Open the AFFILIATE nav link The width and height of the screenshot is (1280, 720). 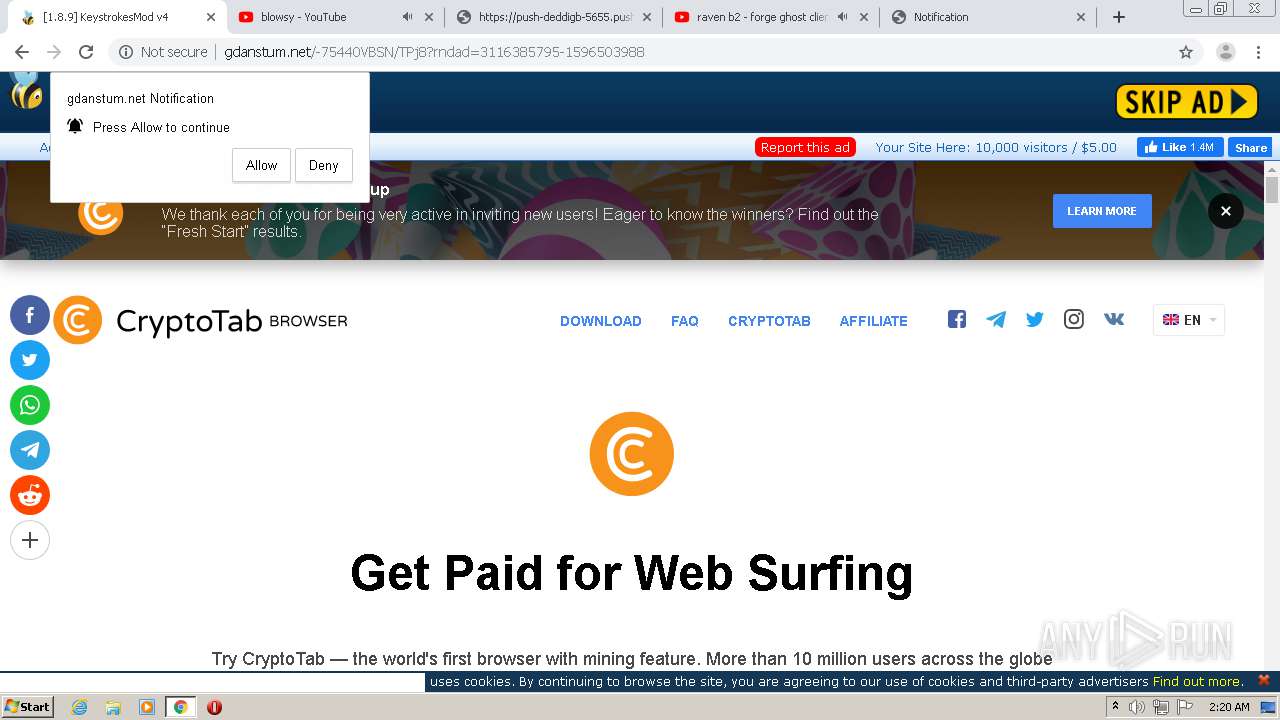[x=874, y=321]
